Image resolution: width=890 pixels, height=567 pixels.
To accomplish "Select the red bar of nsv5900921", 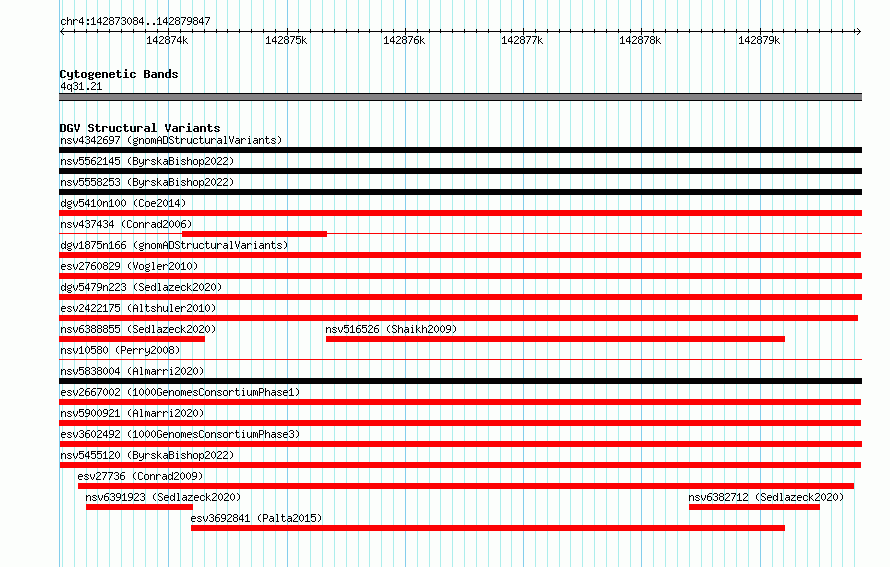I will [460, 423].
